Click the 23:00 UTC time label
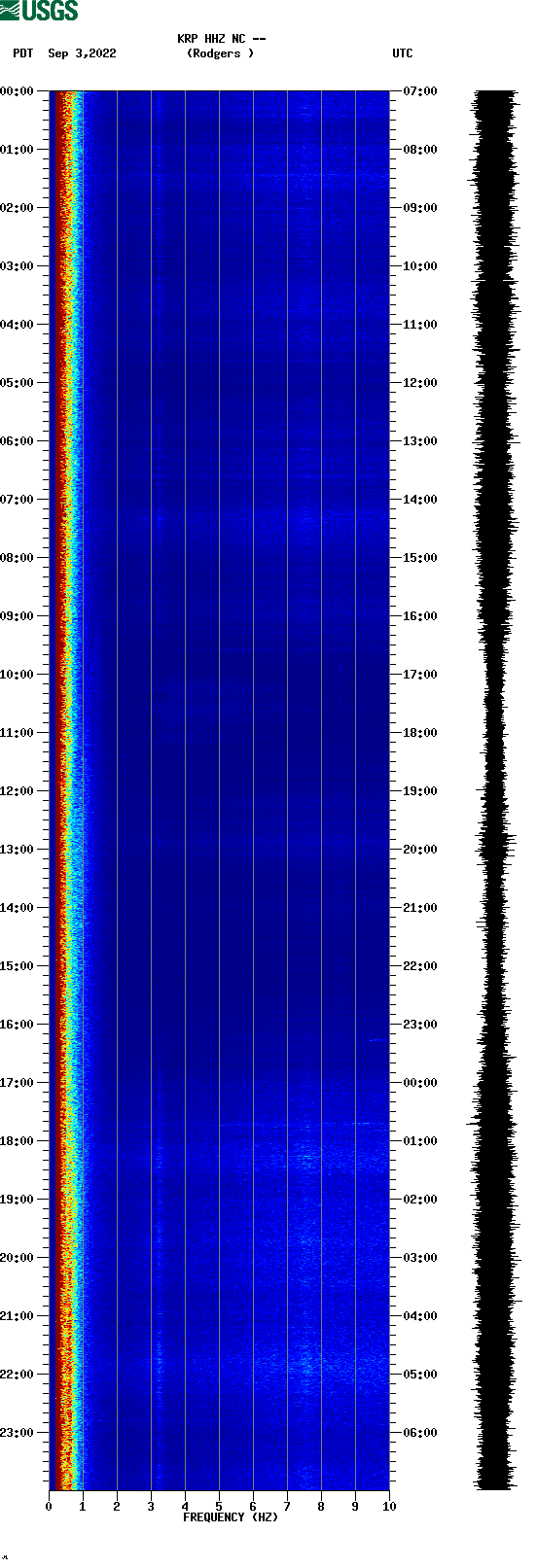The image size is (537, 1568). tap(420, 1025)
